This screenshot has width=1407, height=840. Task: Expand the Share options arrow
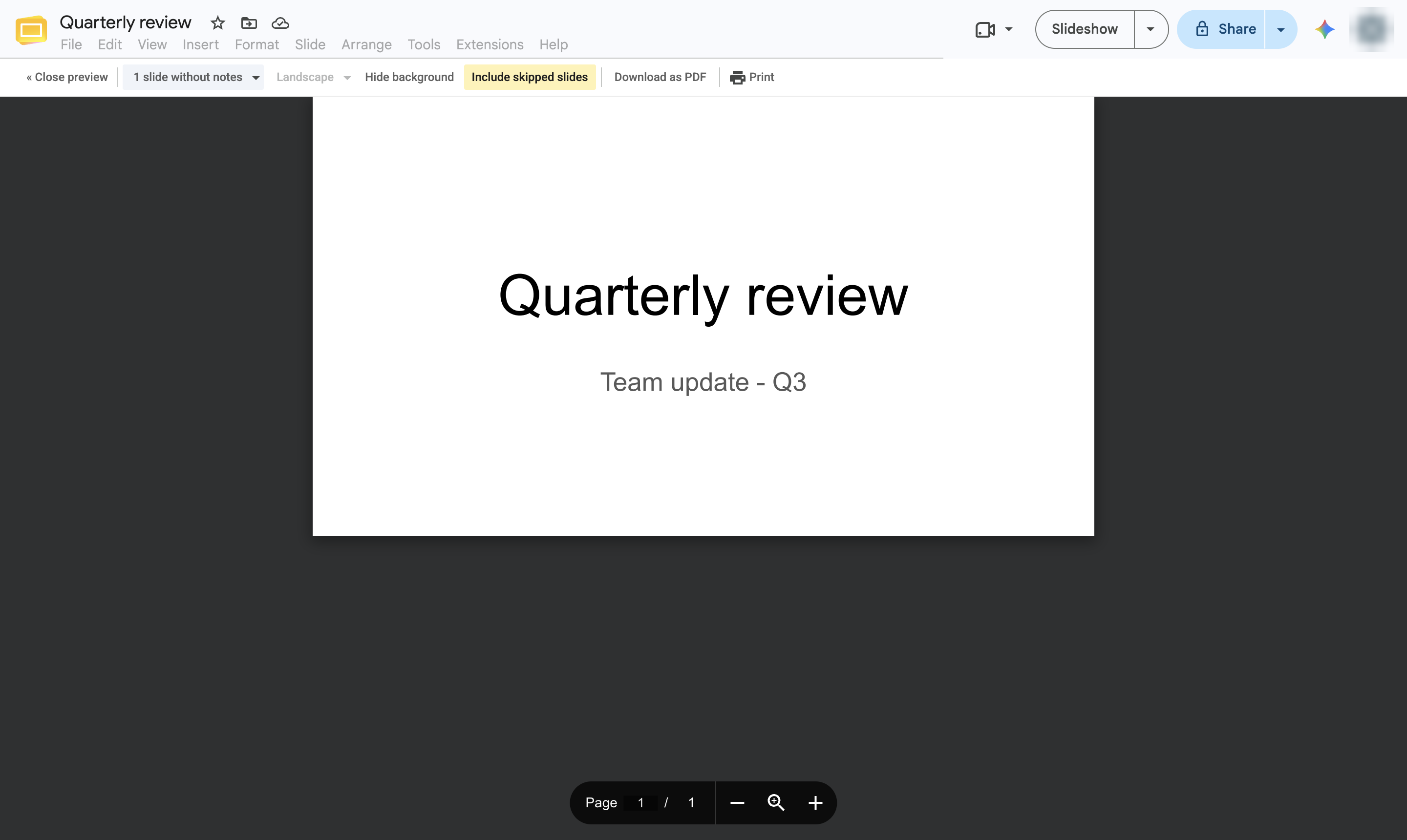1281,29
